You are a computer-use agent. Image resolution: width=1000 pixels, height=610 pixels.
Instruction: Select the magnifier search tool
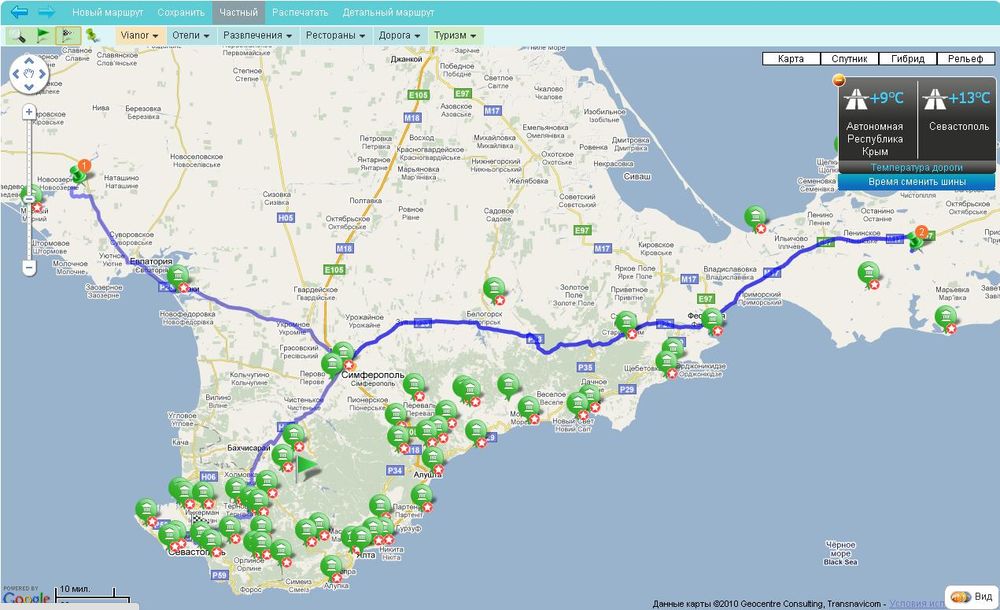coord(18,35)
